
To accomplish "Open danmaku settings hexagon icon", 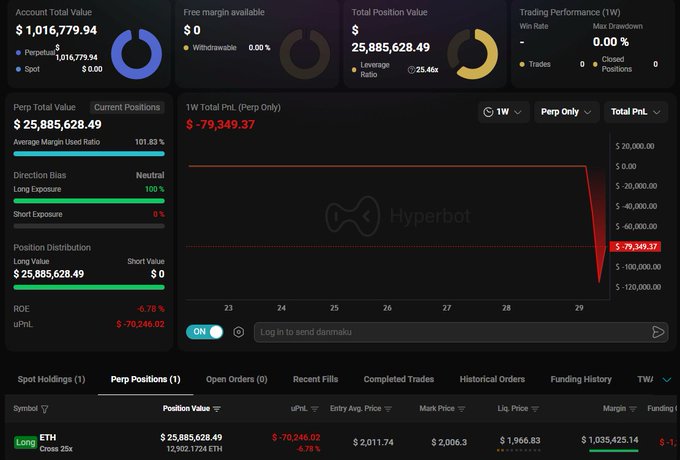I will tap(239, 332).
